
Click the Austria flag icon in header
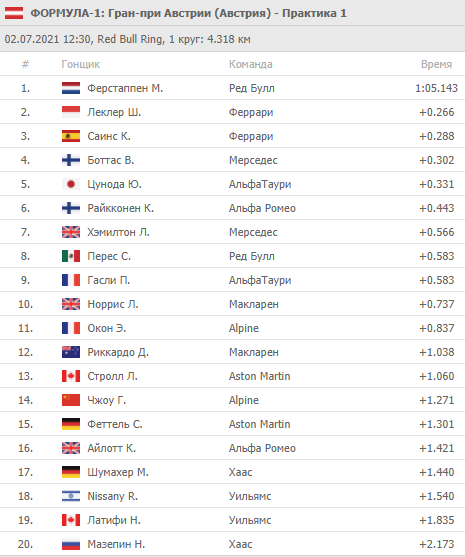[x=14, y=13]
